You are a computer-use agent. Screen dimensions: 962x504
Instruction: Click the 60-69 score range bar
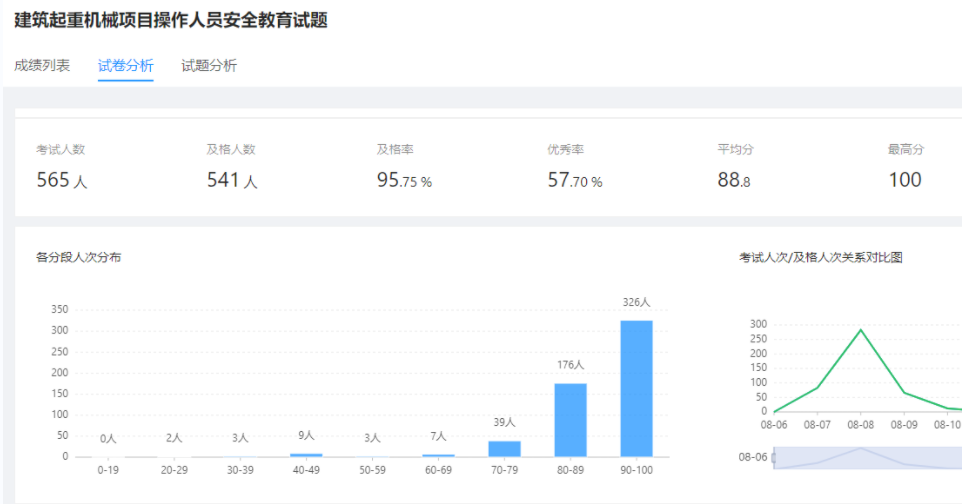pyautogui.click(x=438, y=455)
